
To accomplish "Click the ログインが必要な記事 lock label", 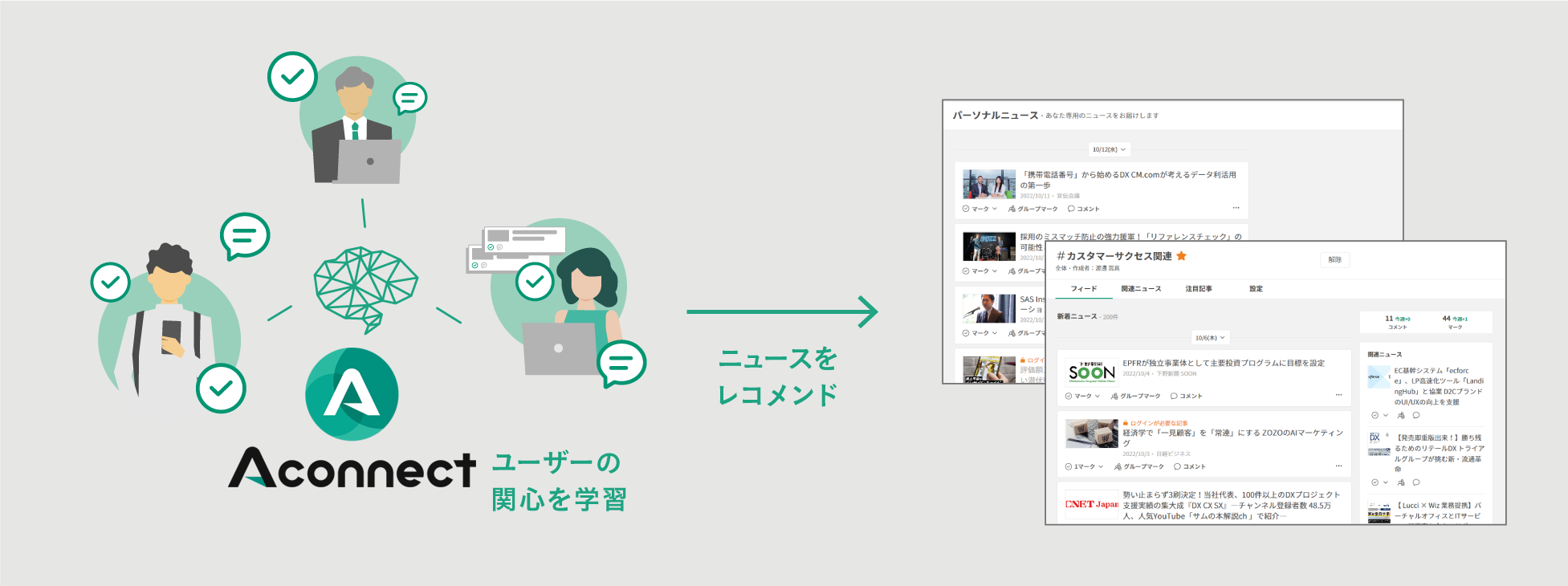I will tap(1155, 423).
